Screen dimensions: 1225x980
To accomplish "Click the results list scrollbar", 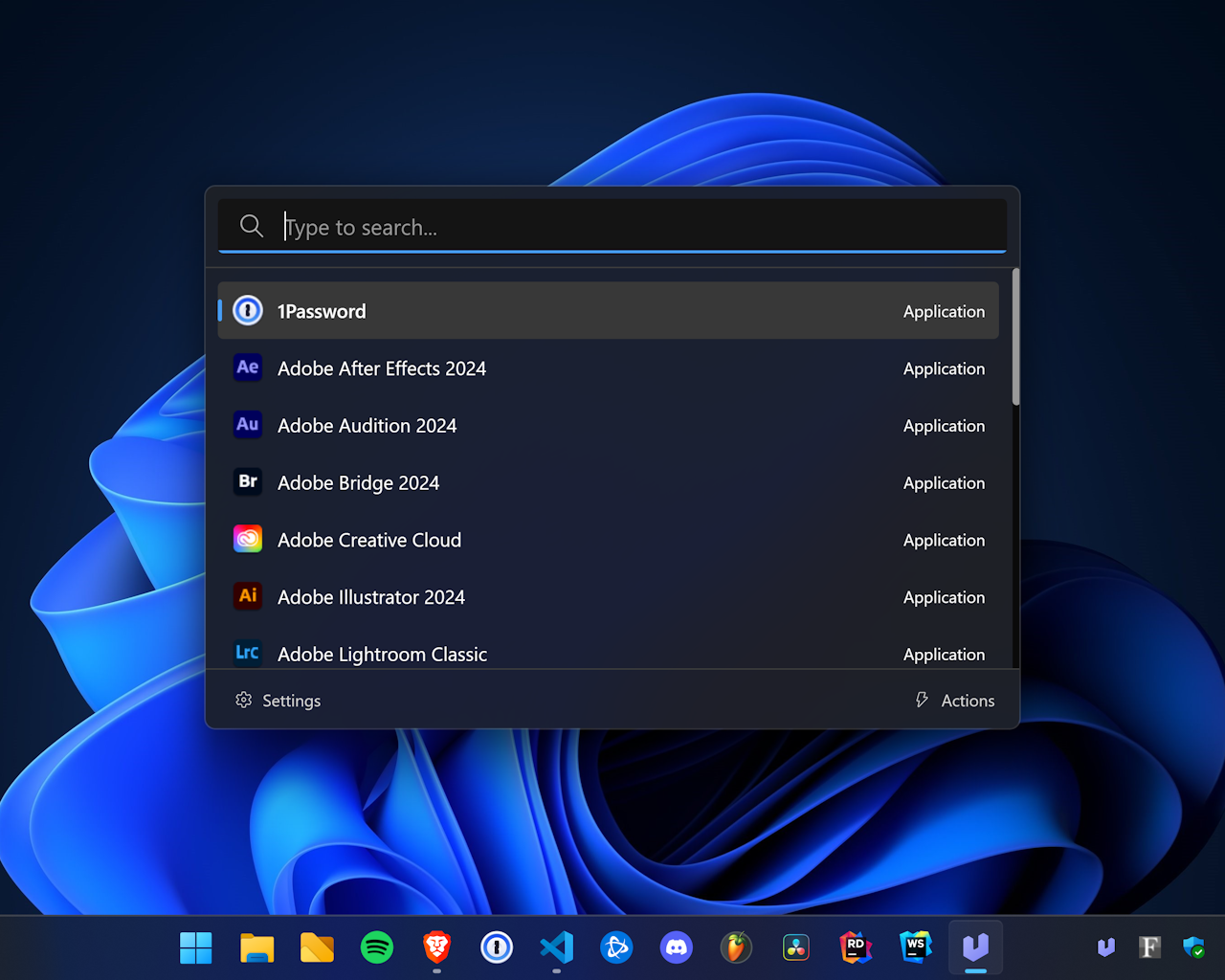I will point(1016,337).
